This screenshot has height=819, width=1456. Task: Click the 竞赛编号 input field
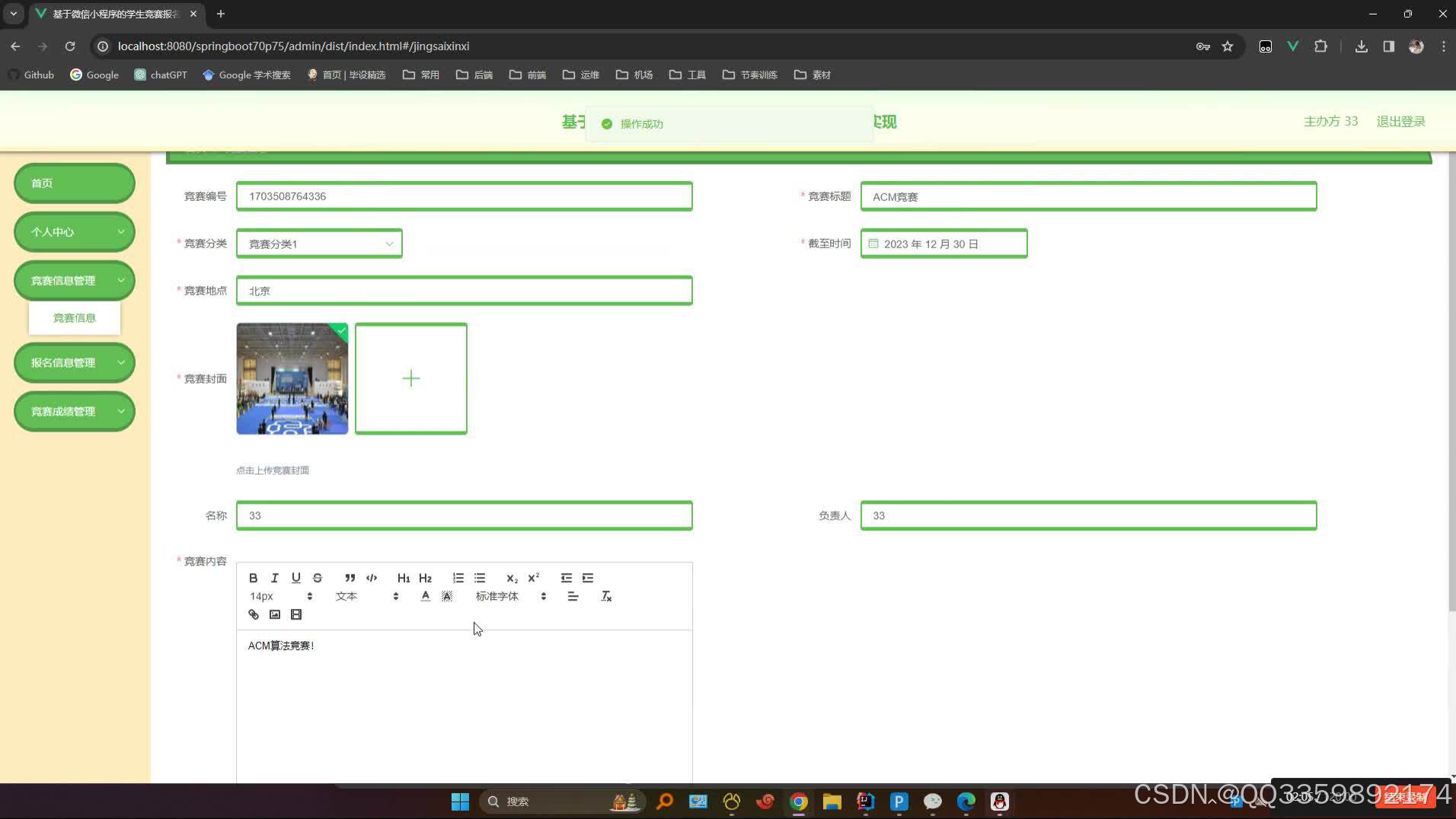click(465, 196)
